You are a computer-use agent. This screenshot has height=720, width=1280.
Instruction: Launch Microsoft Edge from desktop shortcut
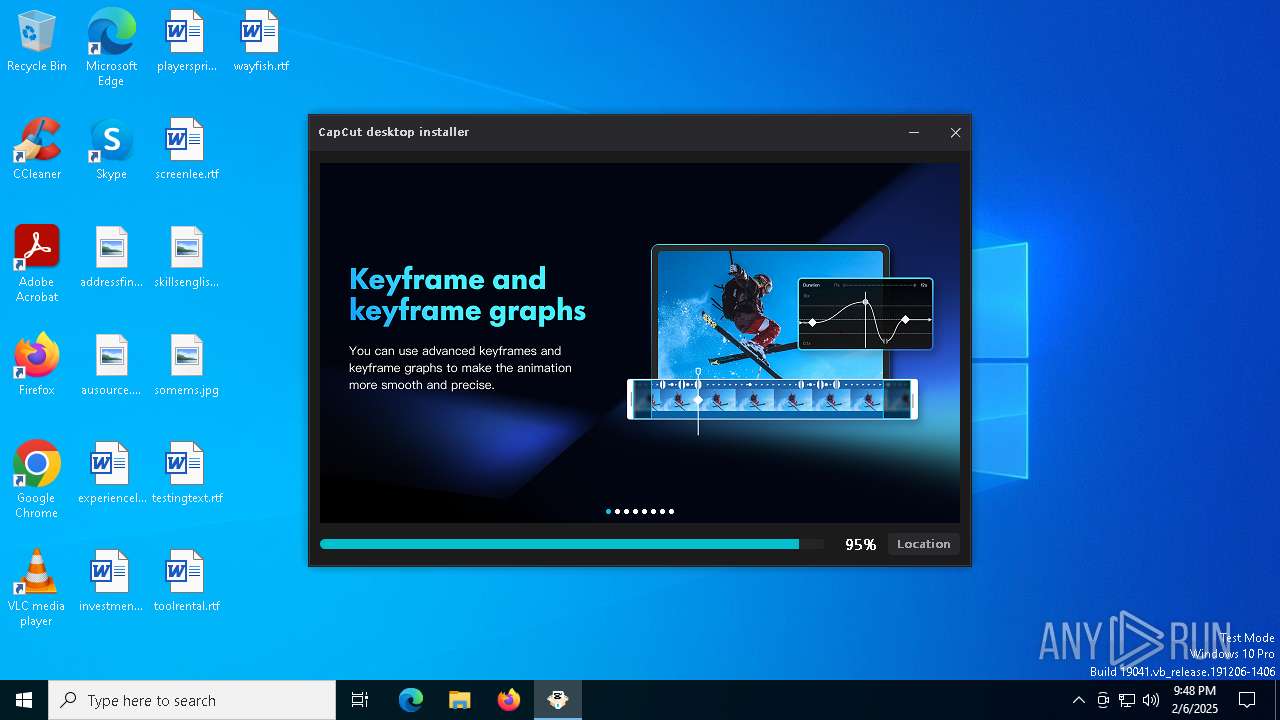(x=111, y=47)
